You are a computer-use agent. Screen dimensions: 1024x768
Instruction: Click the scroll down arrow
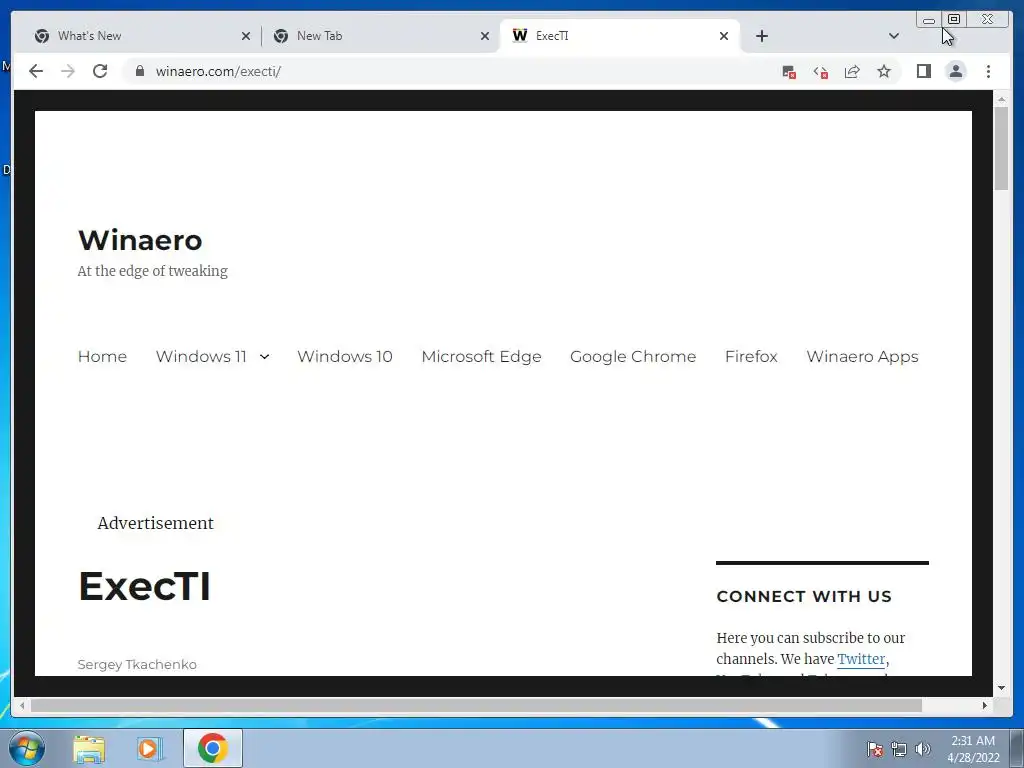(1001, 688)
